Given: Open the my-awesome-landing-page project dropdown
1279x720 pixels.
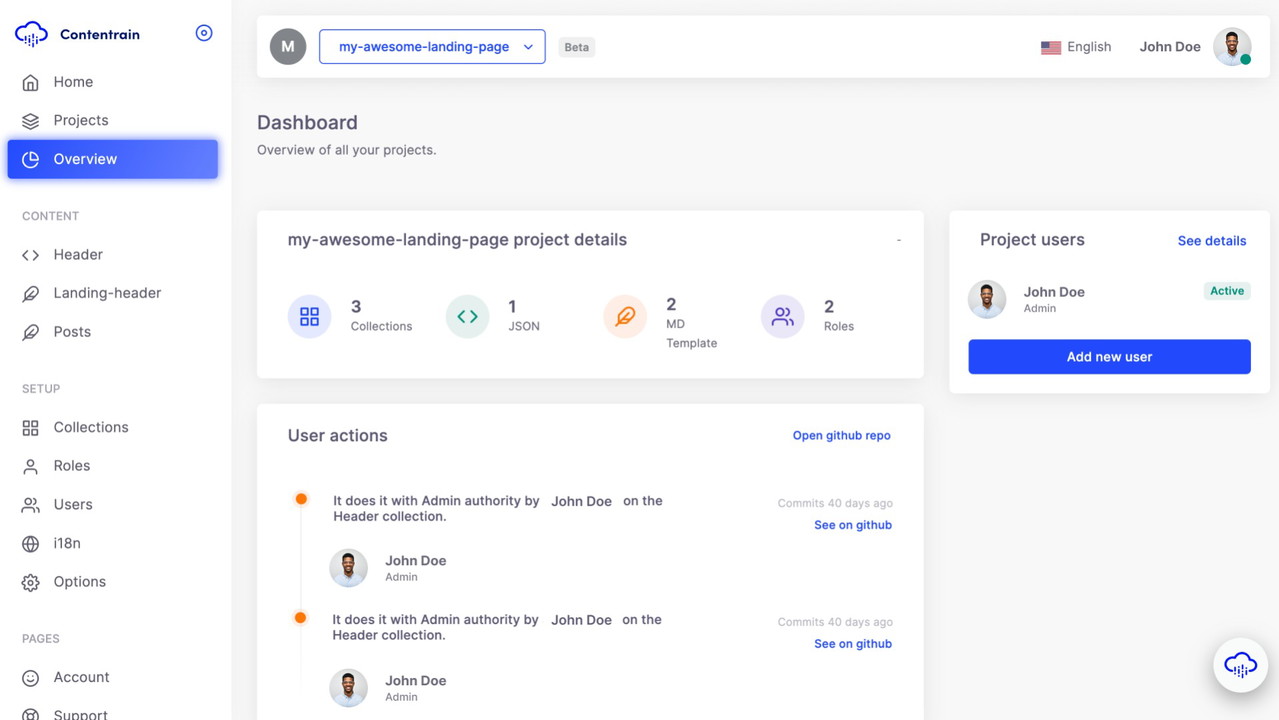Looking at the screenshot, I should 432,47.
